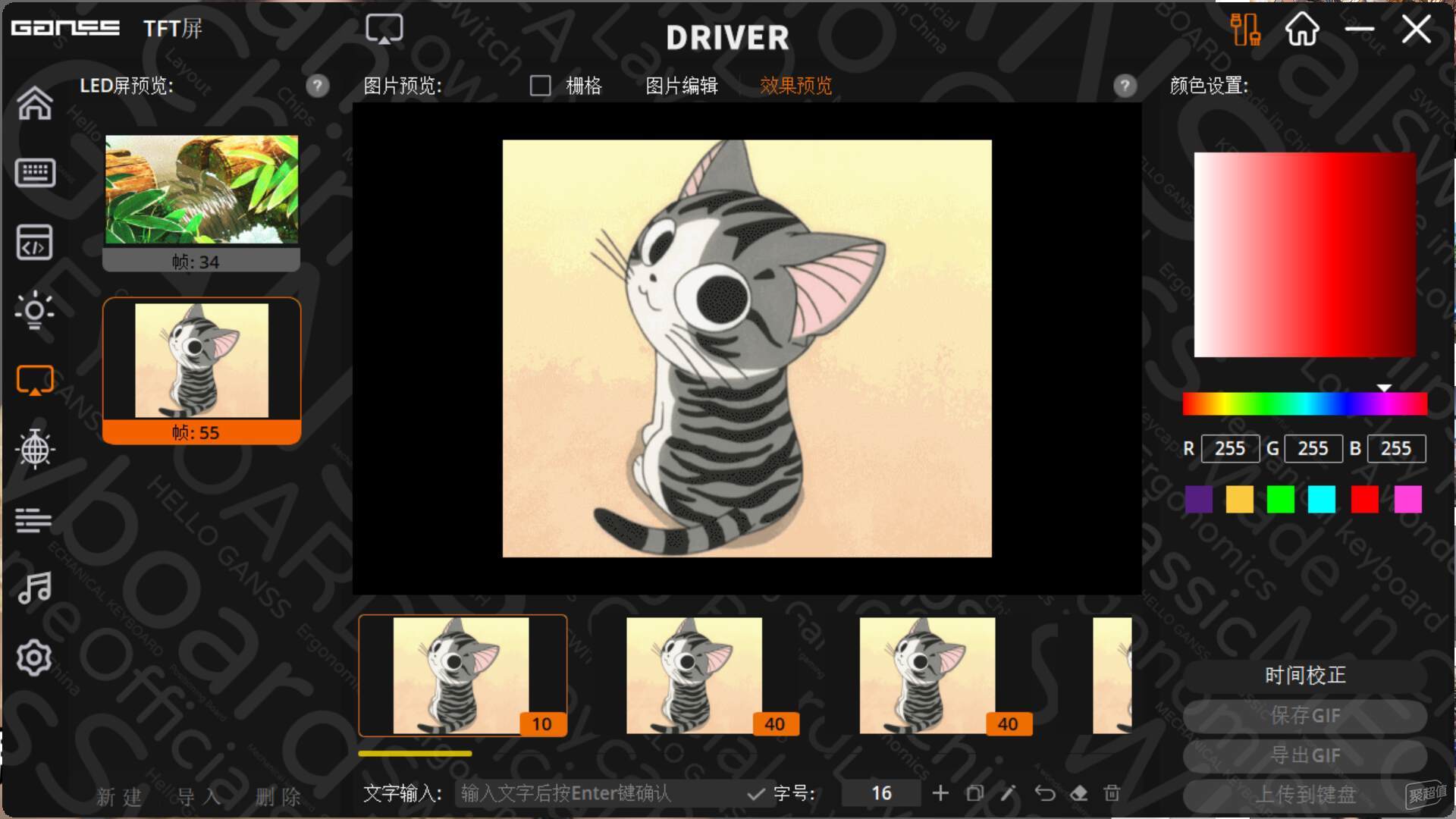The height and width of the screenshot is (819, 1456).
Task: Select the partially visible fourth frame thumbnail
Action: 1112,675
